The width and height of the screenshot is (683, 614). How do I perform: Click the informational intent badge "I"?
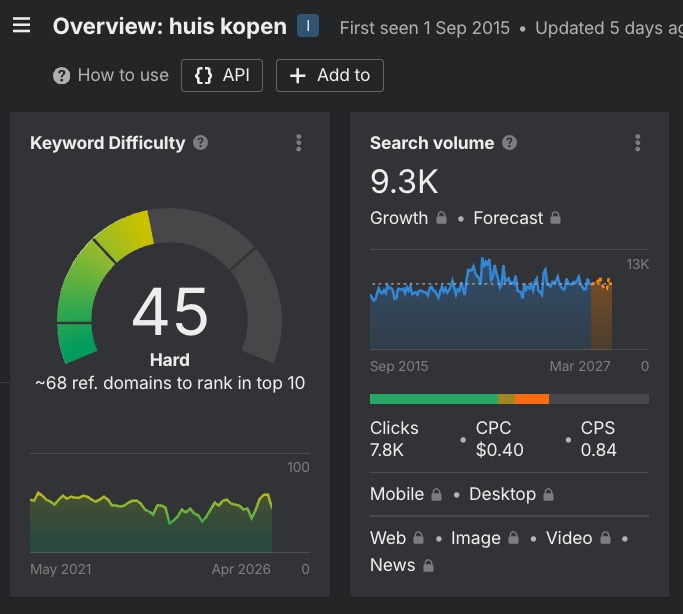tap(308, 26)
